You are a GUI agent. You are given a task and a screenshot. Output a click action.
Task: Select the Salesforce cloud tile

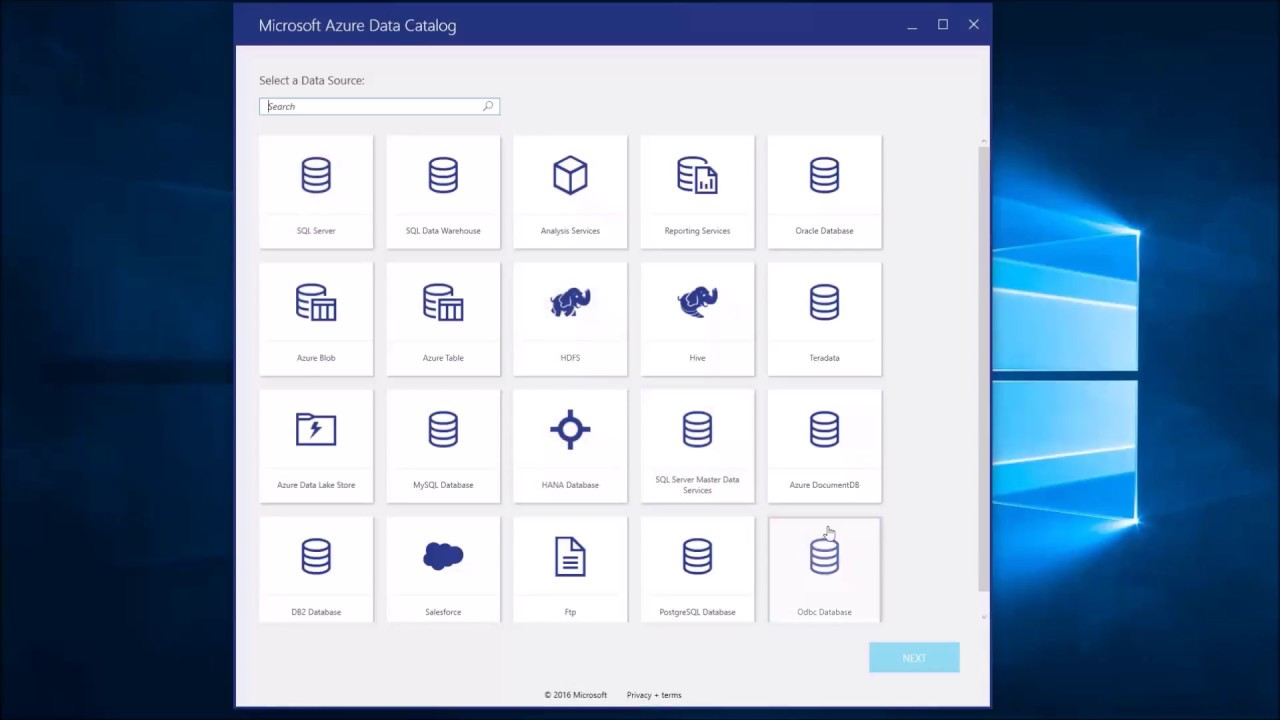pos(443,570)
